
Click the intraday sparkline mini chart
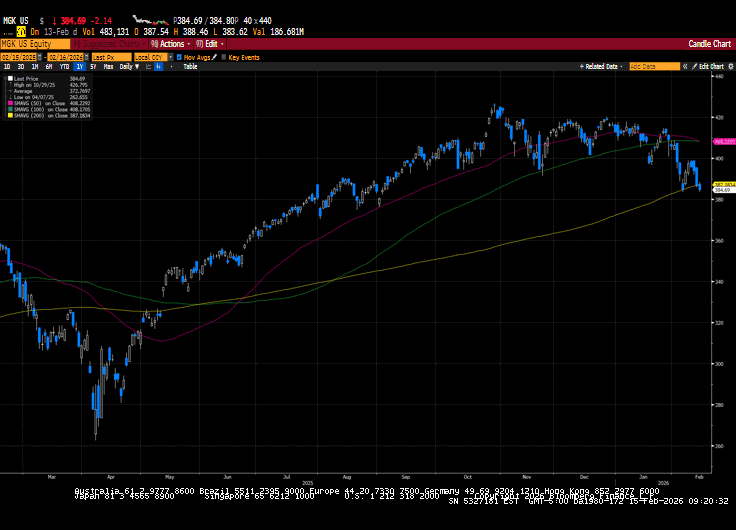click(151, 19)
